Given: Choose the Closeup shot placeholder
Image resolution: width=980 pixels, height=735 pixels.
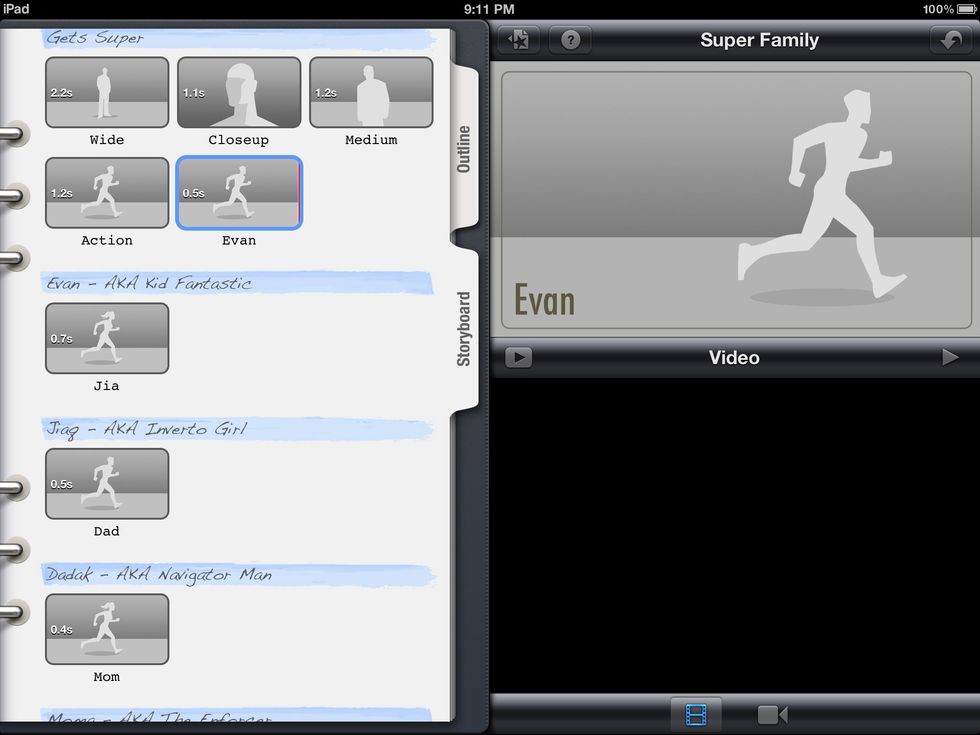Looking at the screenshot, I should click(239, 92).
